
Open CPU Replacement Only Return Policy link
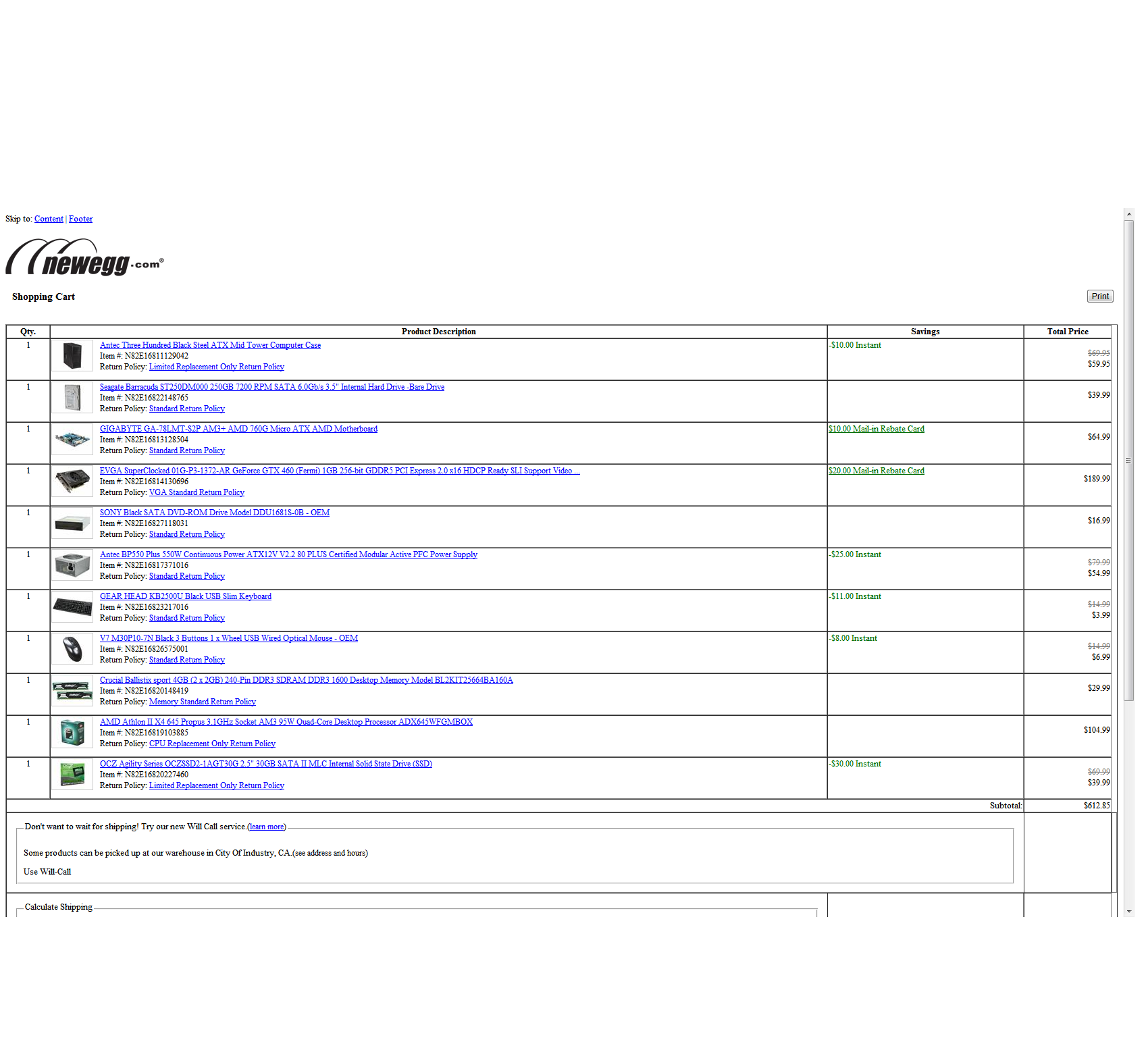212,744
